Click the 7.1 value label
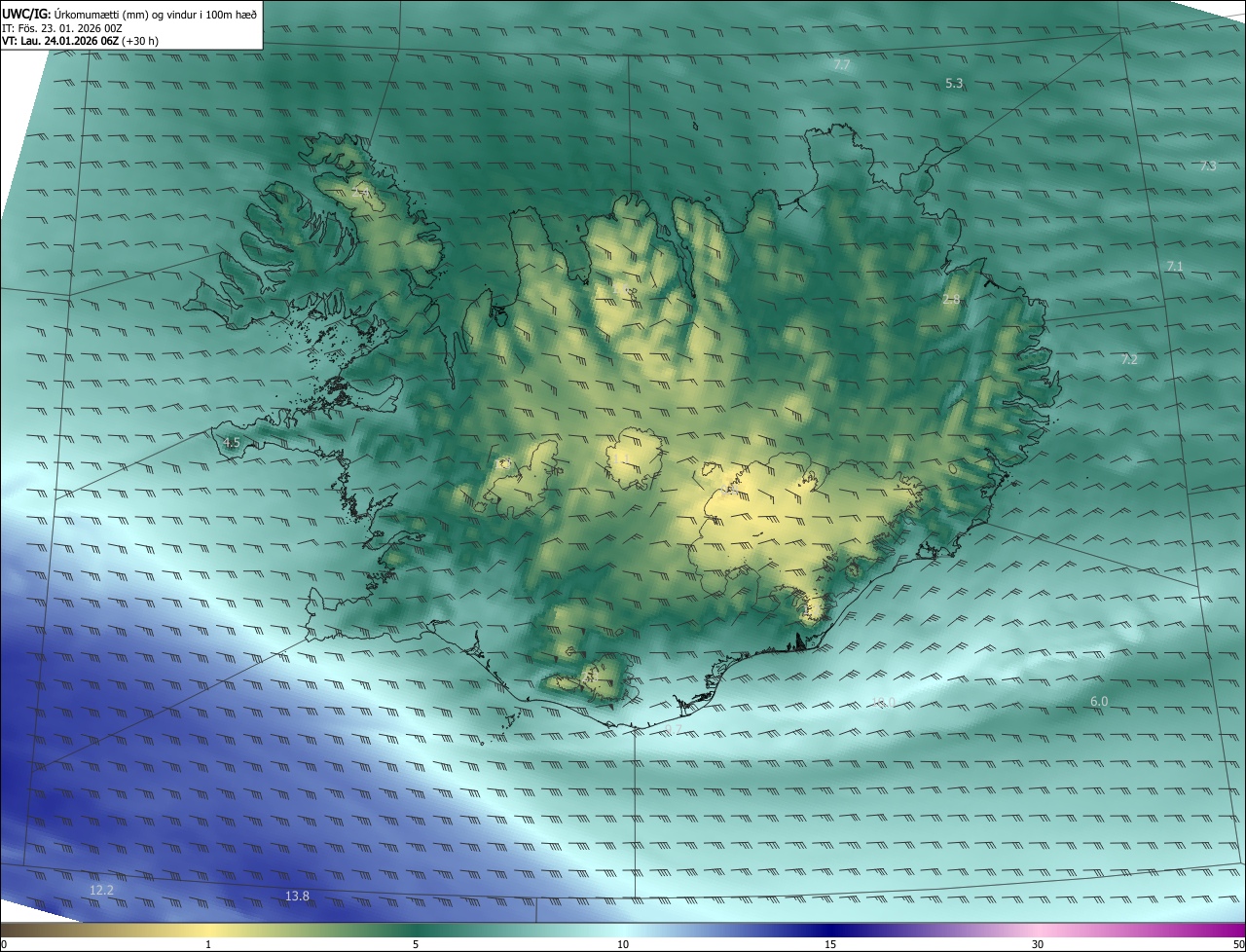1246x952 pixels. click(x=1175, y=267)
